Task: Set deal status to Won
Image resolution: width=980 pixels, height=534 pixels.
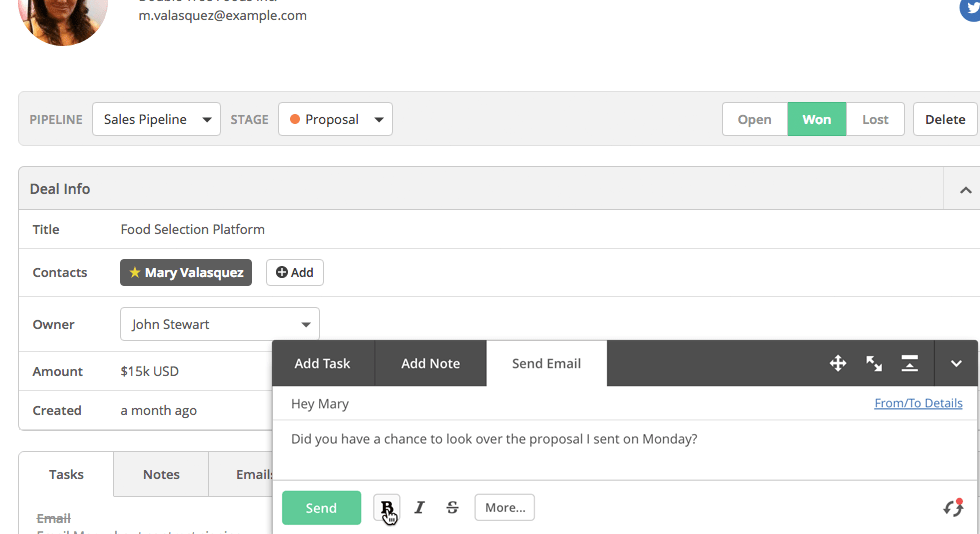Action: [x=816, y=119]
